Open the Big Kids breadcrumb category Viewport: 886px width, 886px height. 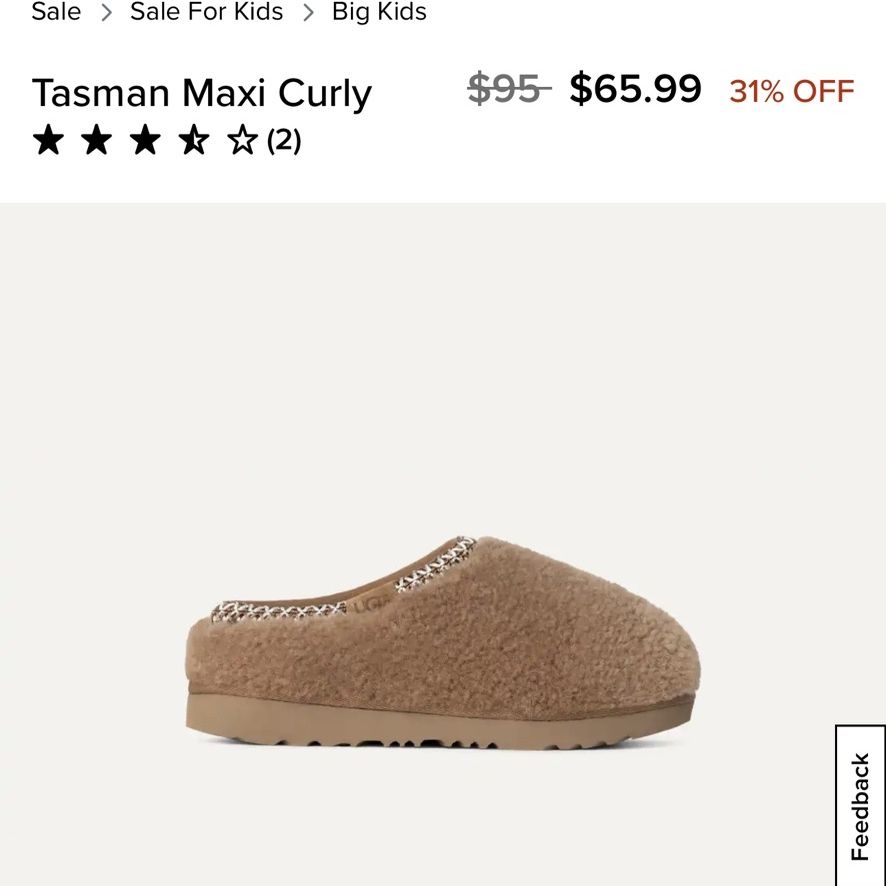coord(379,11)
